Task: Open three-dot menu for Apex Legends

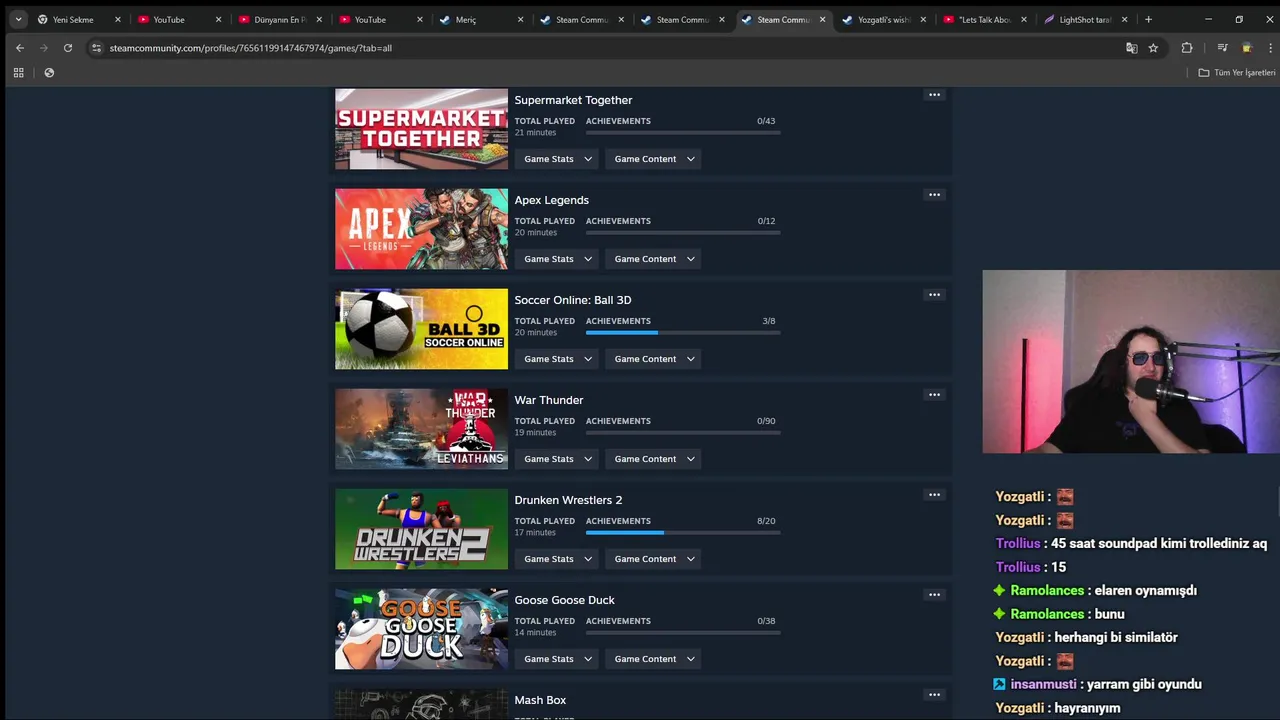Action: [934, 195]
